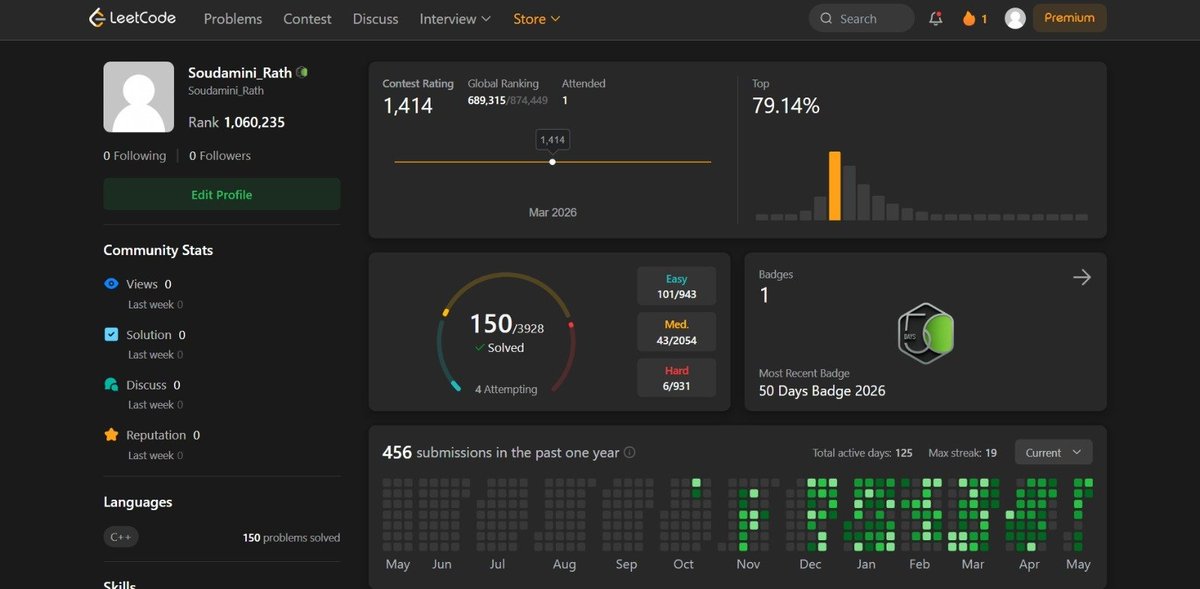Click the 0 Following text
This screenshot has height=589, width=1200.
click(135, 155)
